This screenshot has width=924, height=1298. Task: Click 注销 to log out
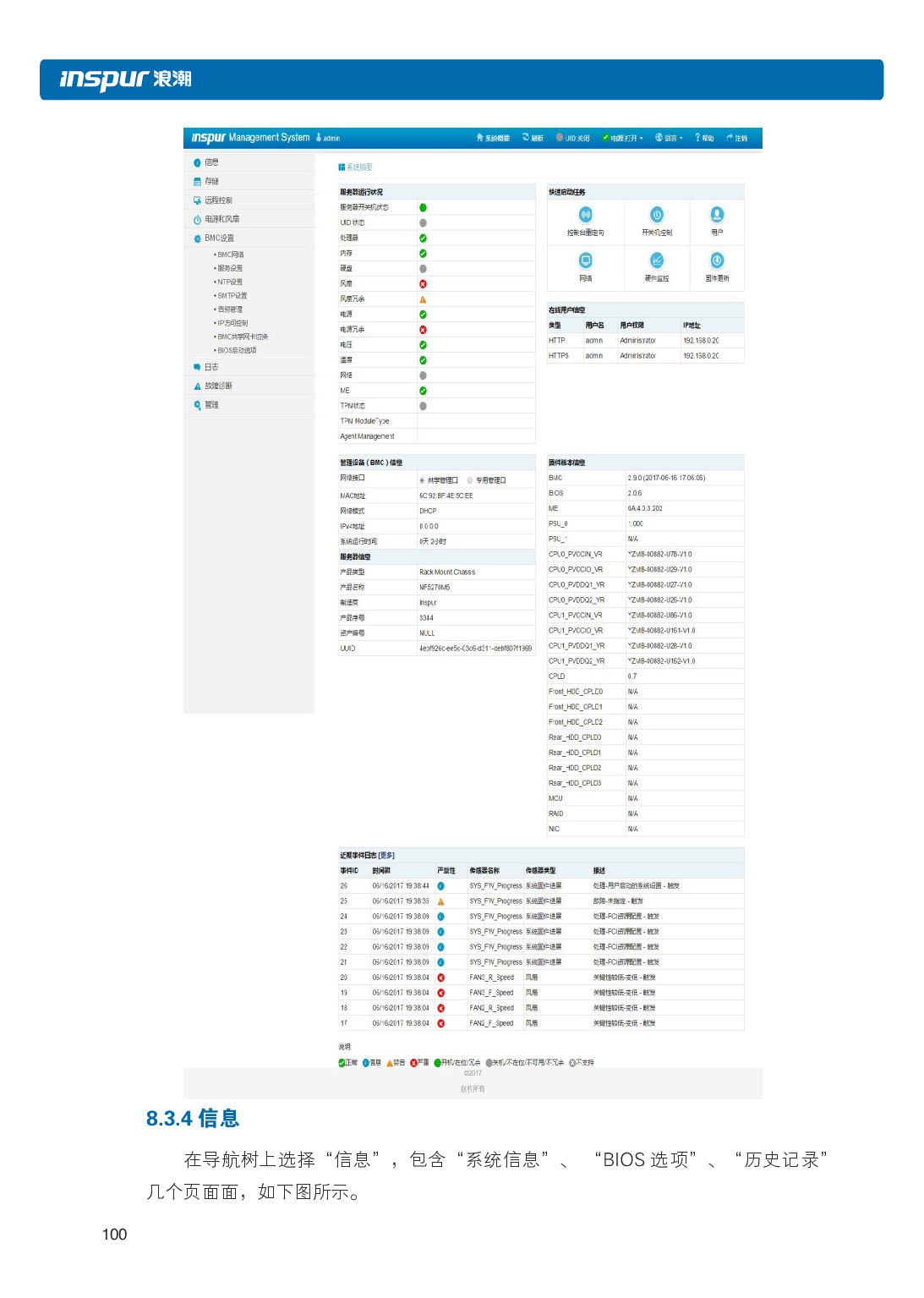point(735,138)
